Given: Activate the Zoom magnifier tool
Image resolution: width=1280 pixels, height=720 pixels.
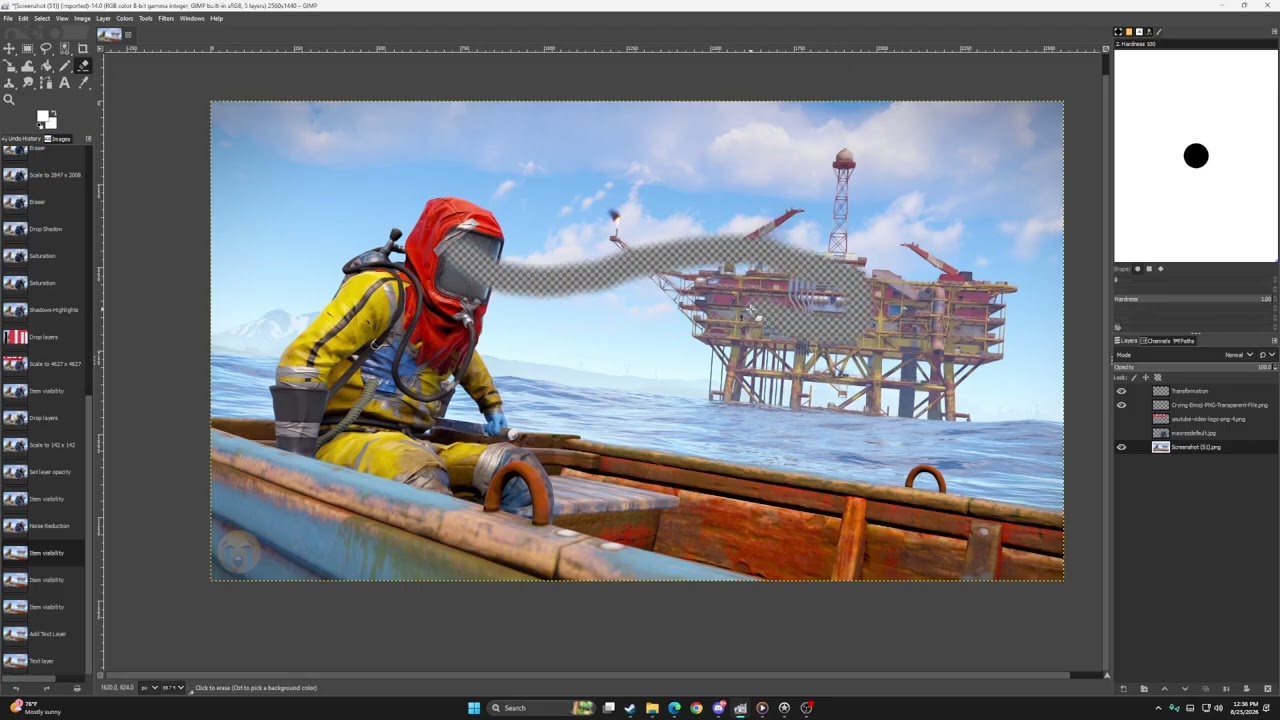Looking at the screenshot, I should point(9,100).
